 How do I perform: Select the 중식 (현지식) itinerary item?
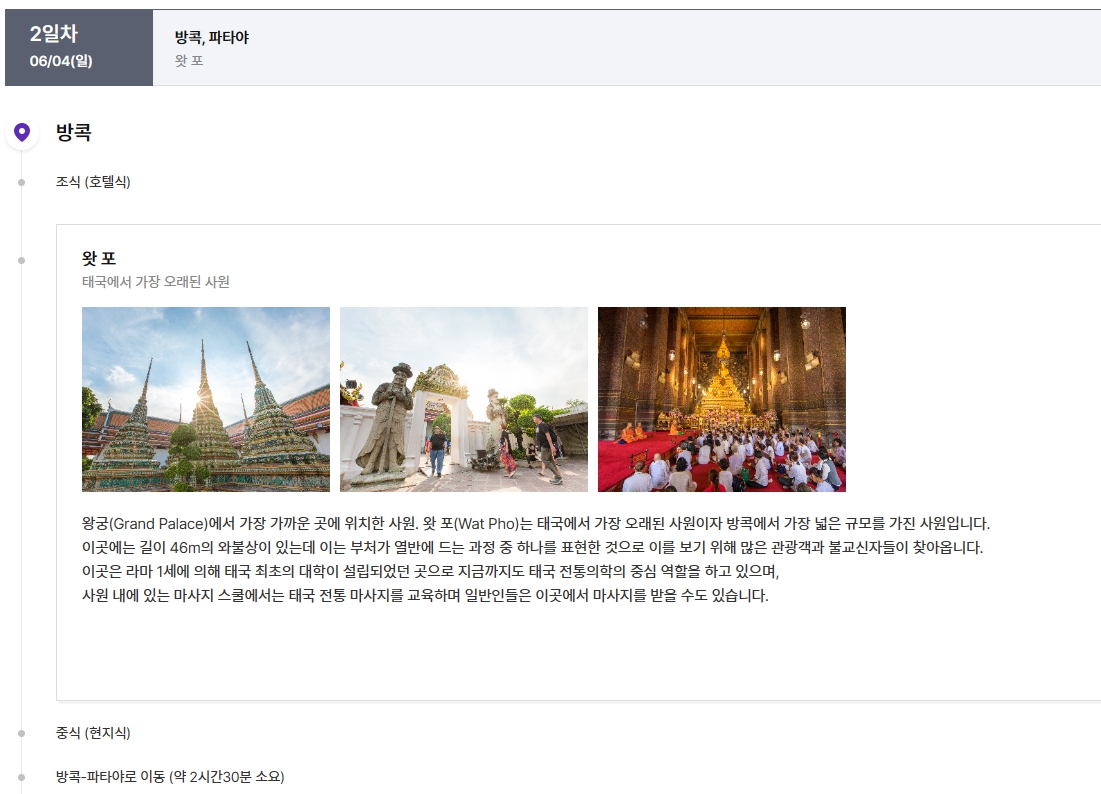point(93,733)
